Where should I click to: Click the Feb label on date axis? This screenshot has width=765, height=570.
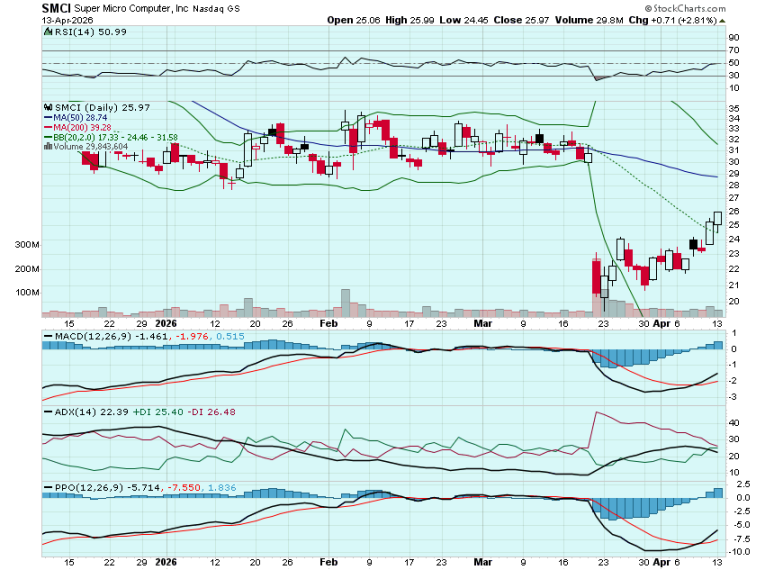tap(329, 325)
